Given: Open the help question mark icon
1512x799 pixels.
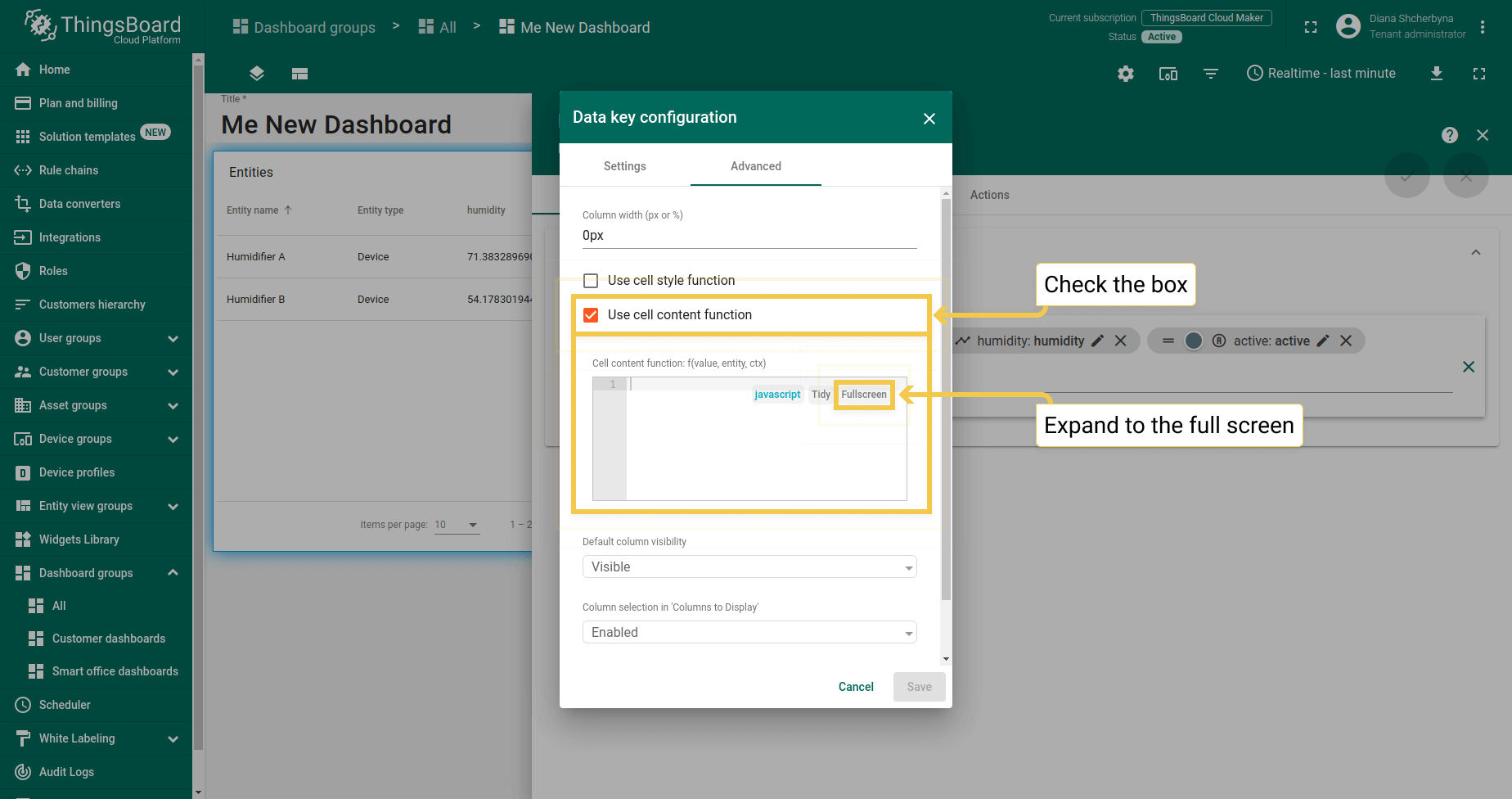Looking at the screenshot, I should [x=1450, y=135].
